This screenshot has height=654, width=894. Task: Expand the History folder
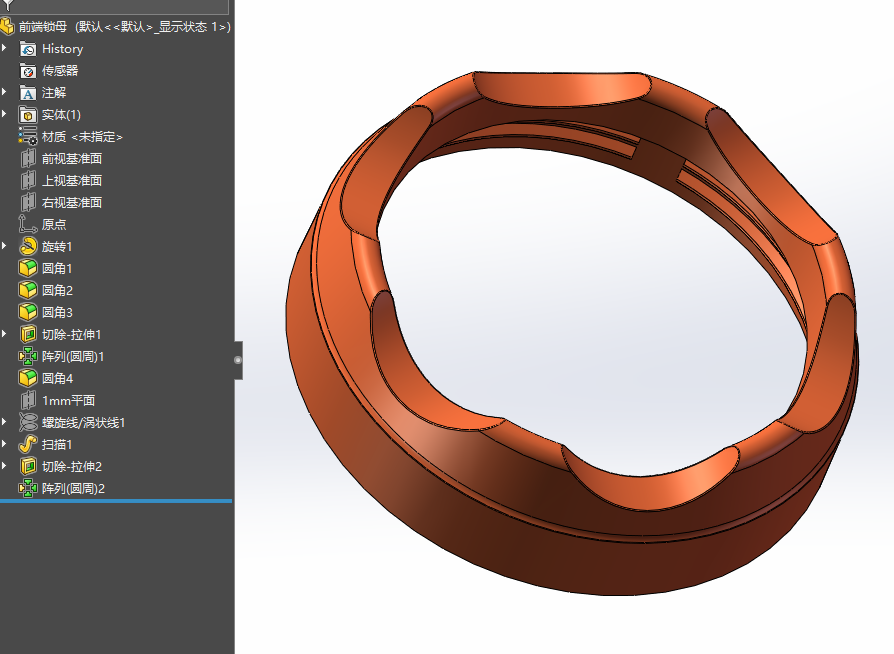5,49
